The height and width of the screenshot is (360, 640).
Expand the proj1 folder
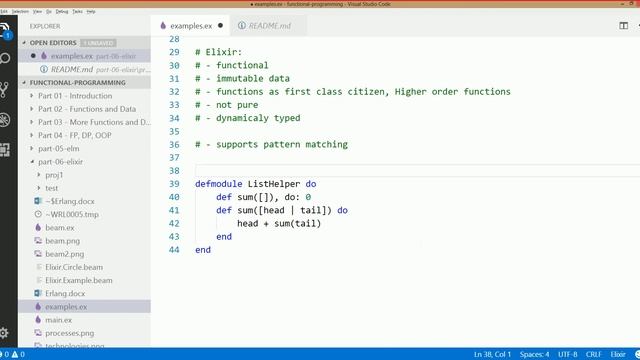[x=39, y=175]
